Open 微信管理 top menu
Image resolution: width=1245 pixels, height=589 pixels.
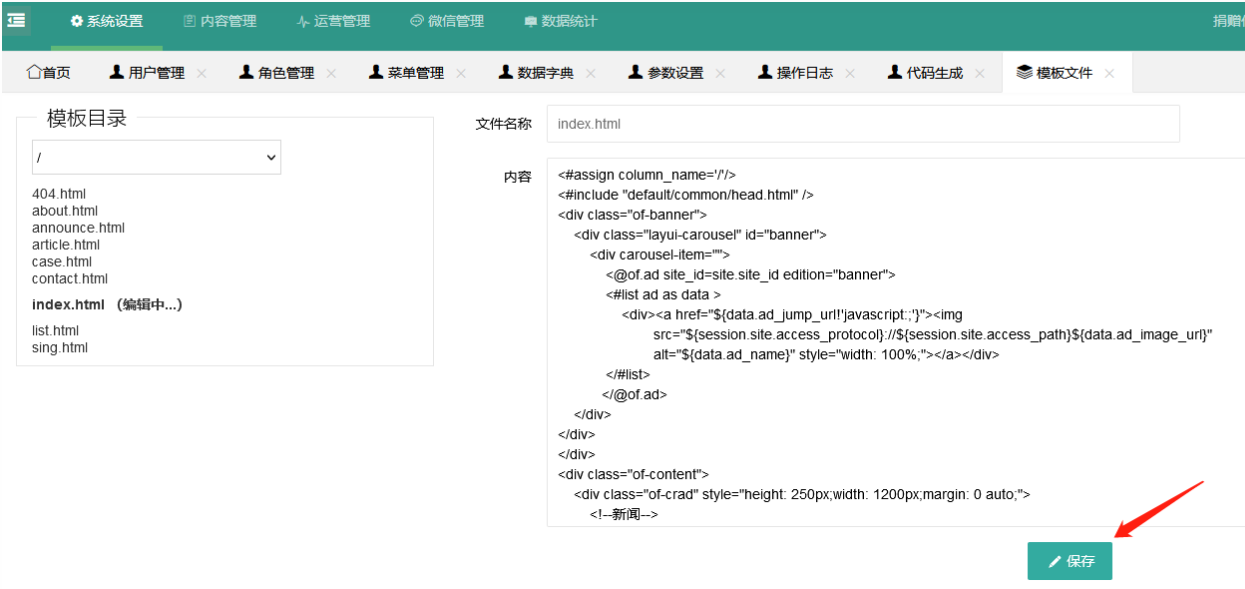(447, 21)
